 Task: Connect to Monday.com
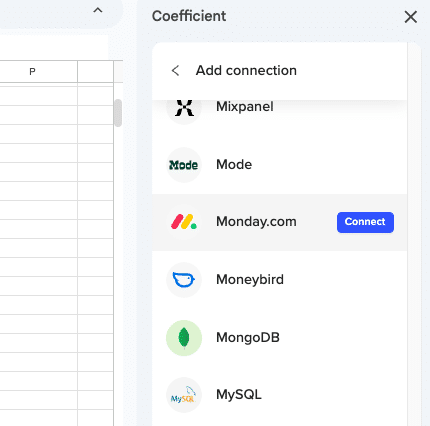click(x=365, y=222)
